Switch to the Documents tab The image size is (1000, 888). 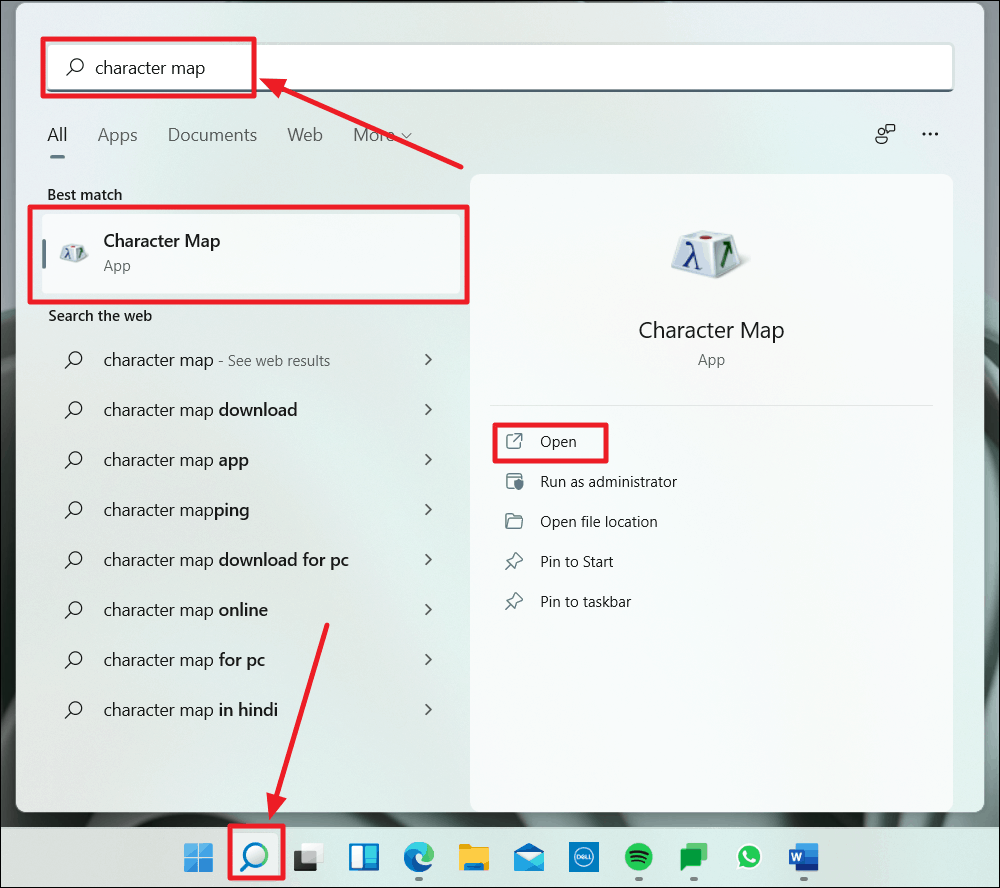[x=212, y=135]
